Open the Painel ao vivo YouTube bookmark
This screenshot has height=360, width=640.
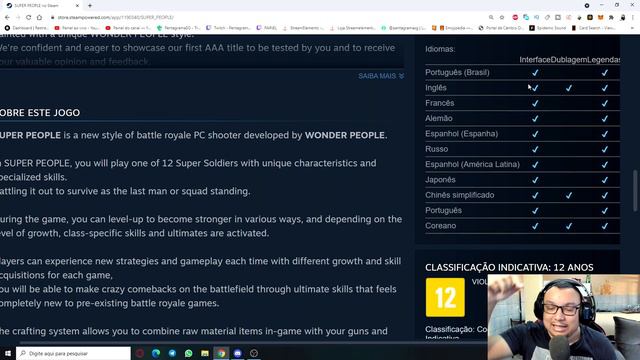(x=76, y=28)
